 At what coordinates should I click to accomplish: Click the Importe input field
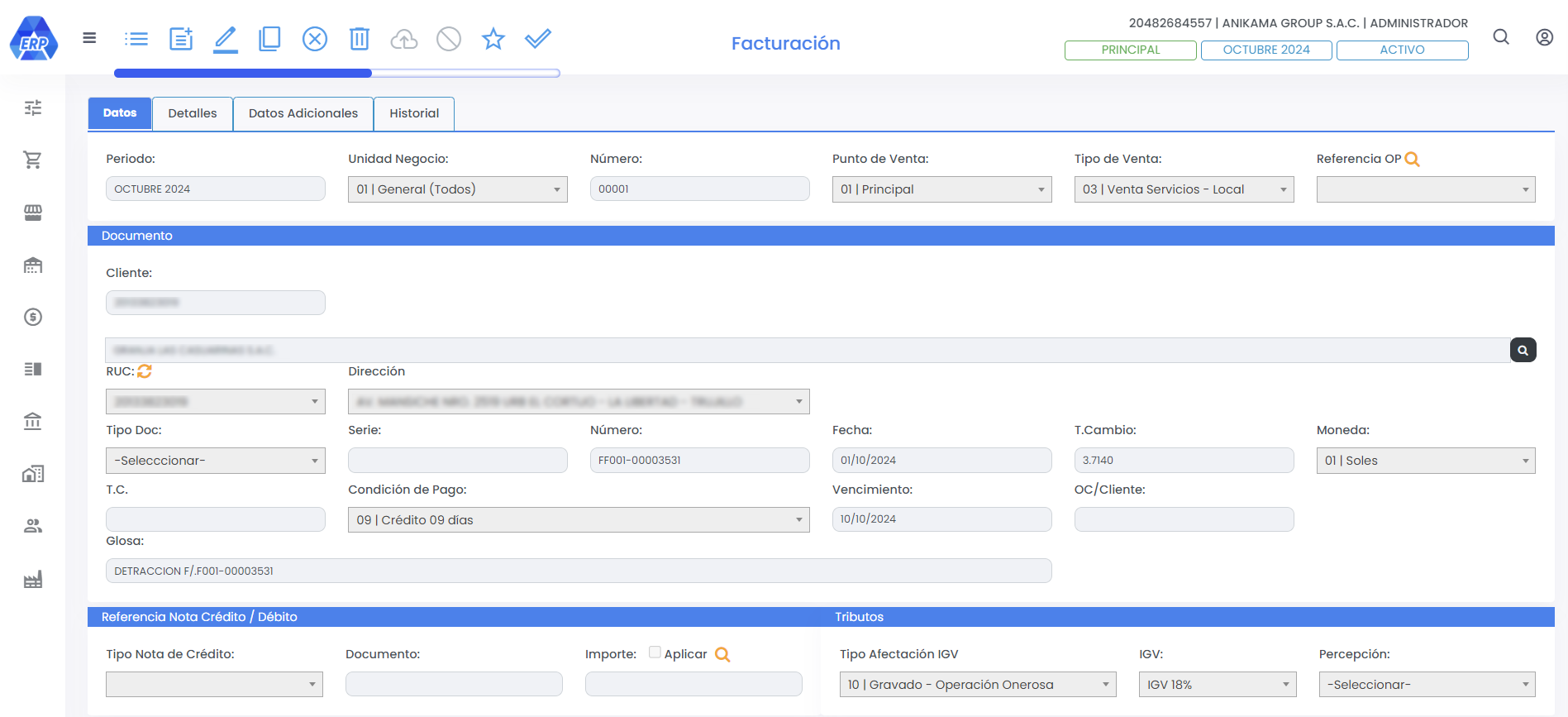coord(693,684)
